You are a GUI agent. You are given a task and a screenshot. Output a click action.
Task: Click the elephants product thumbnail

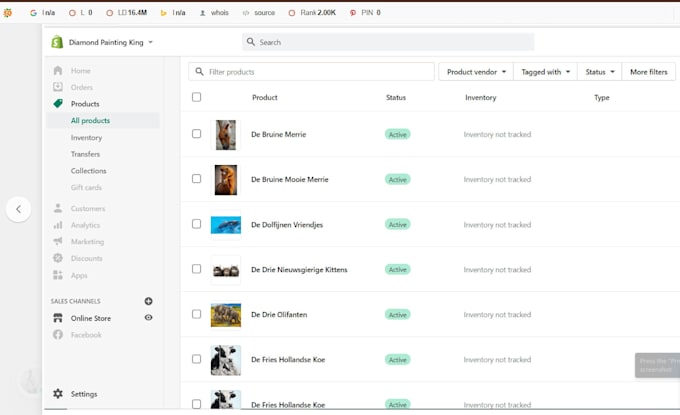coord(226,315)
